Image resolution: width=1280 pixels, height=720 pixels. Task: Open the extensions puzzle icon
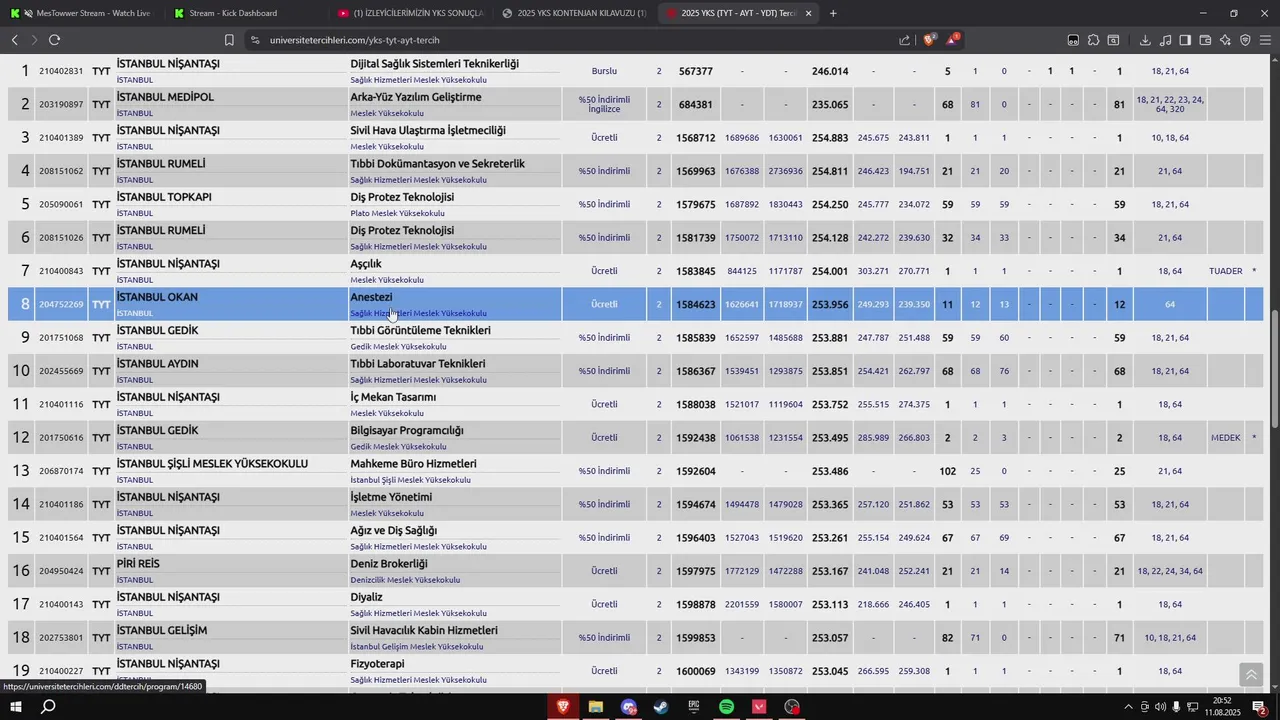[x=1093, y=40]
